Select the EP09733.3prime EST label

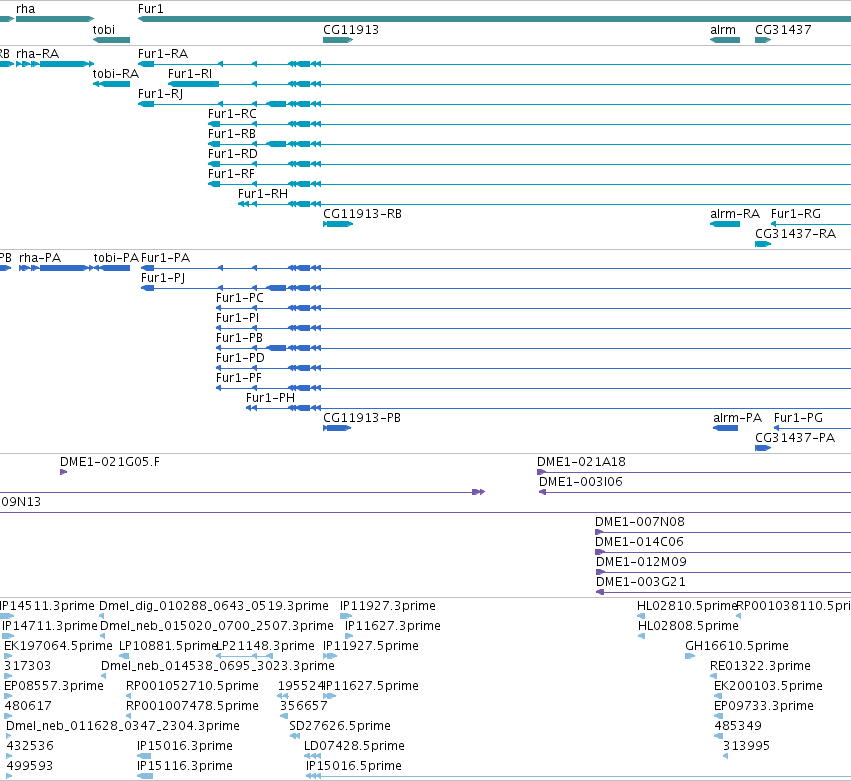764,706
